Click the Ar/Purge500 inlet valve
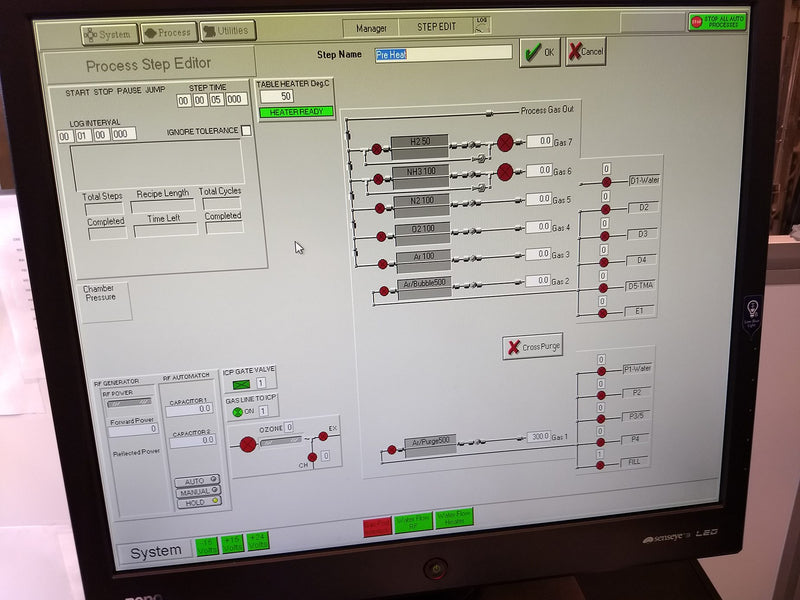This screenshot has width=800, height=600. (x=392, y=450)
